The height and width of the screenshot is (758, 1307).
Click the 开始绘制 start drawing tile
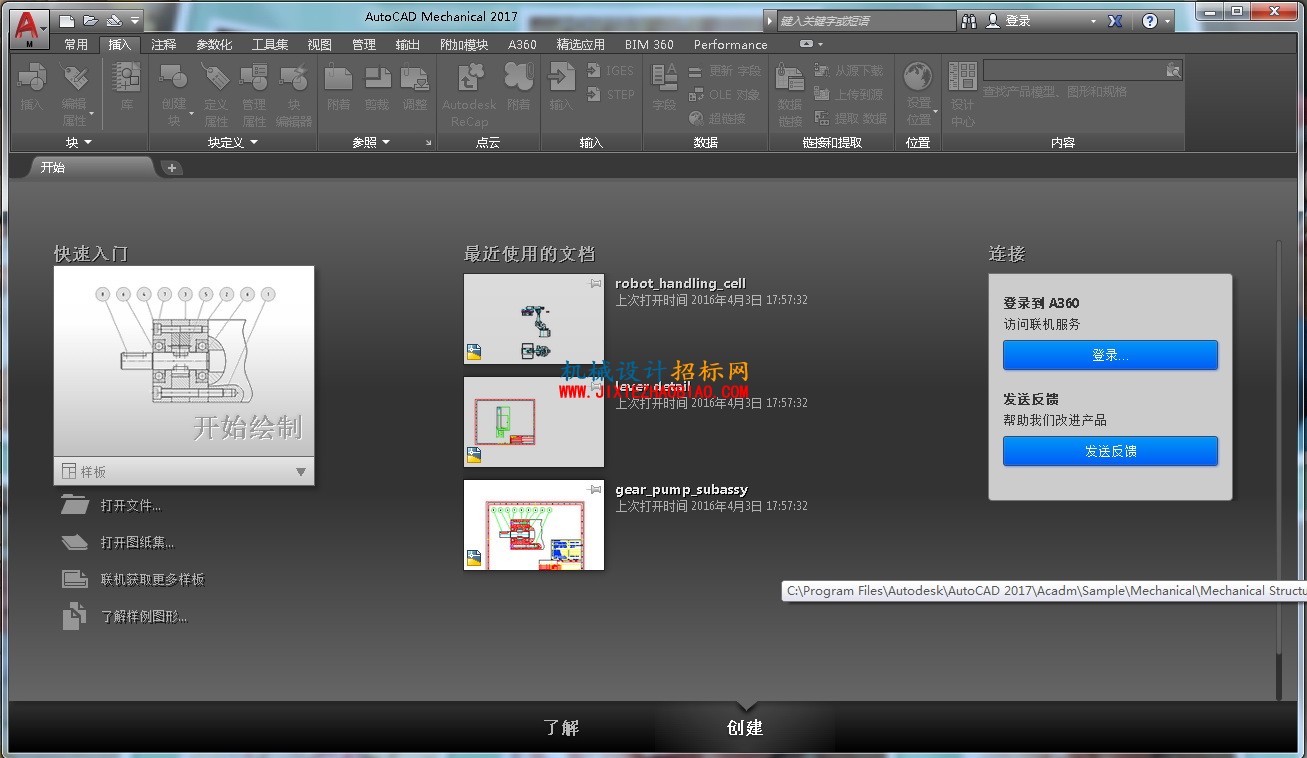tap(184, 362)
